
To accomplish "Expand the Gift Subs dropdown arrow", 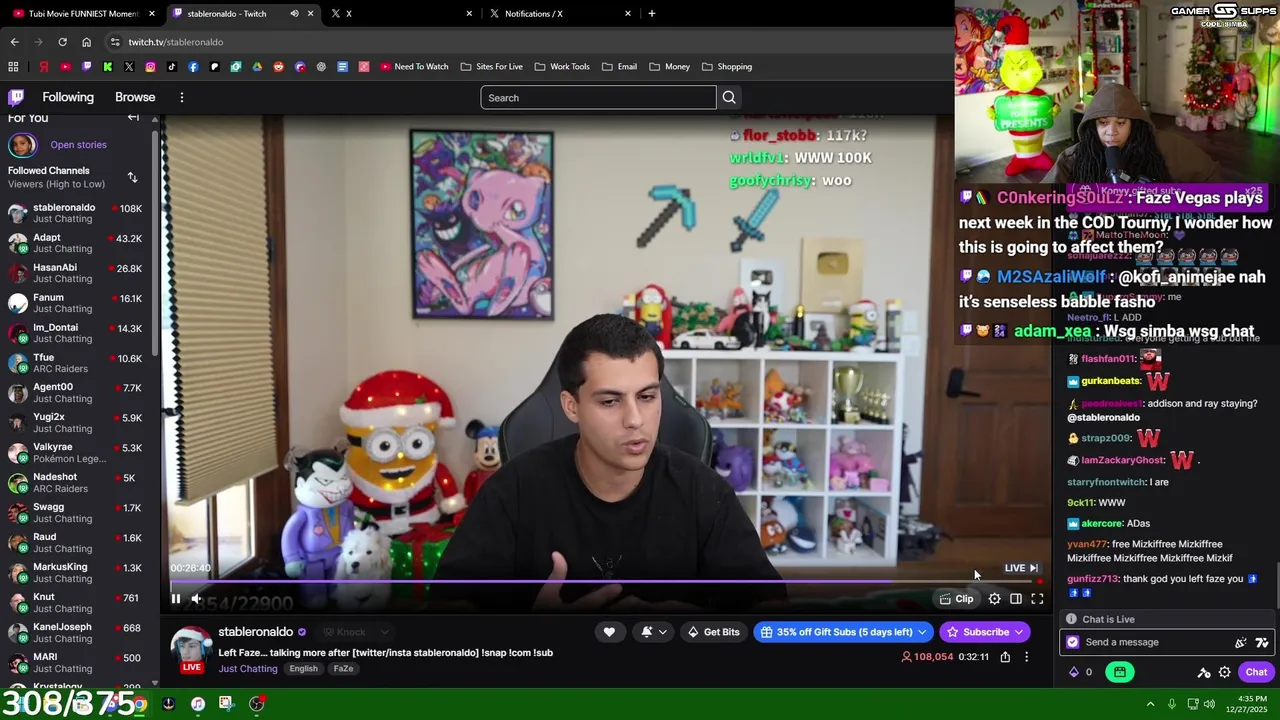I will tap(923, 632).
